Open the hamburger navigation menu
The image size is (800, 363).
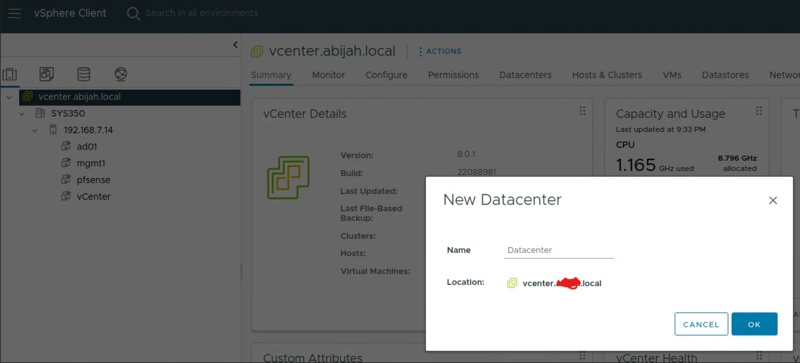click(x=14, y=13)
